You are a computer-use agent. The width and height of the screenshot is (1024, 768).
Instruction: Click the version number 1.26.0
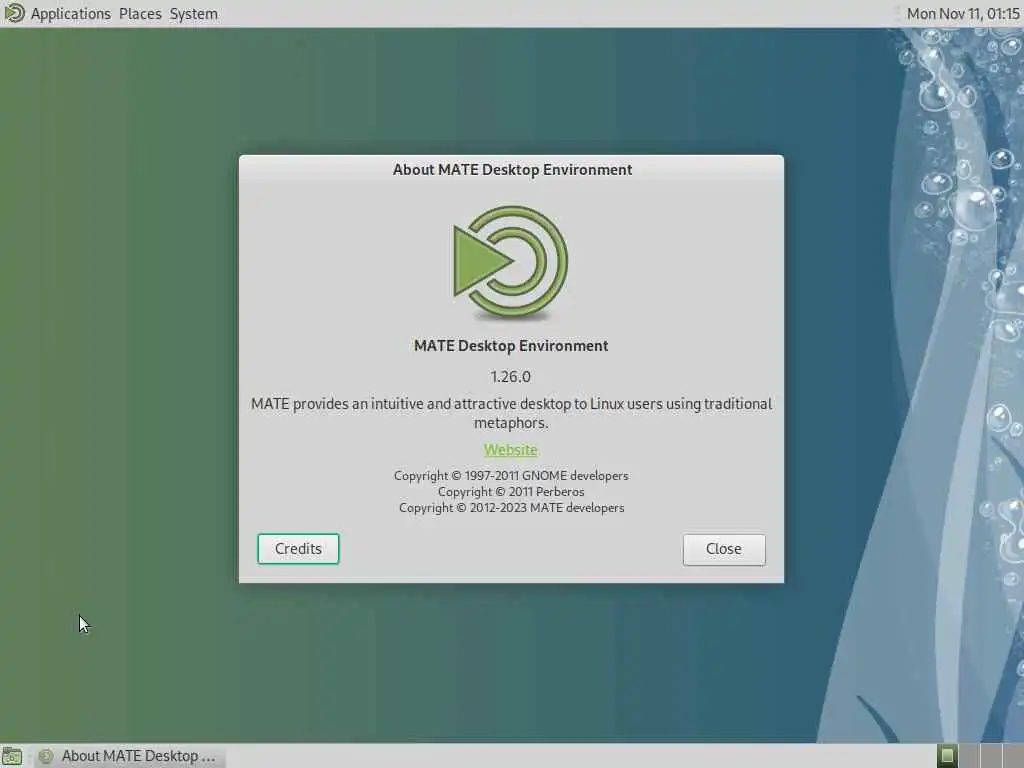coord(511,377)
